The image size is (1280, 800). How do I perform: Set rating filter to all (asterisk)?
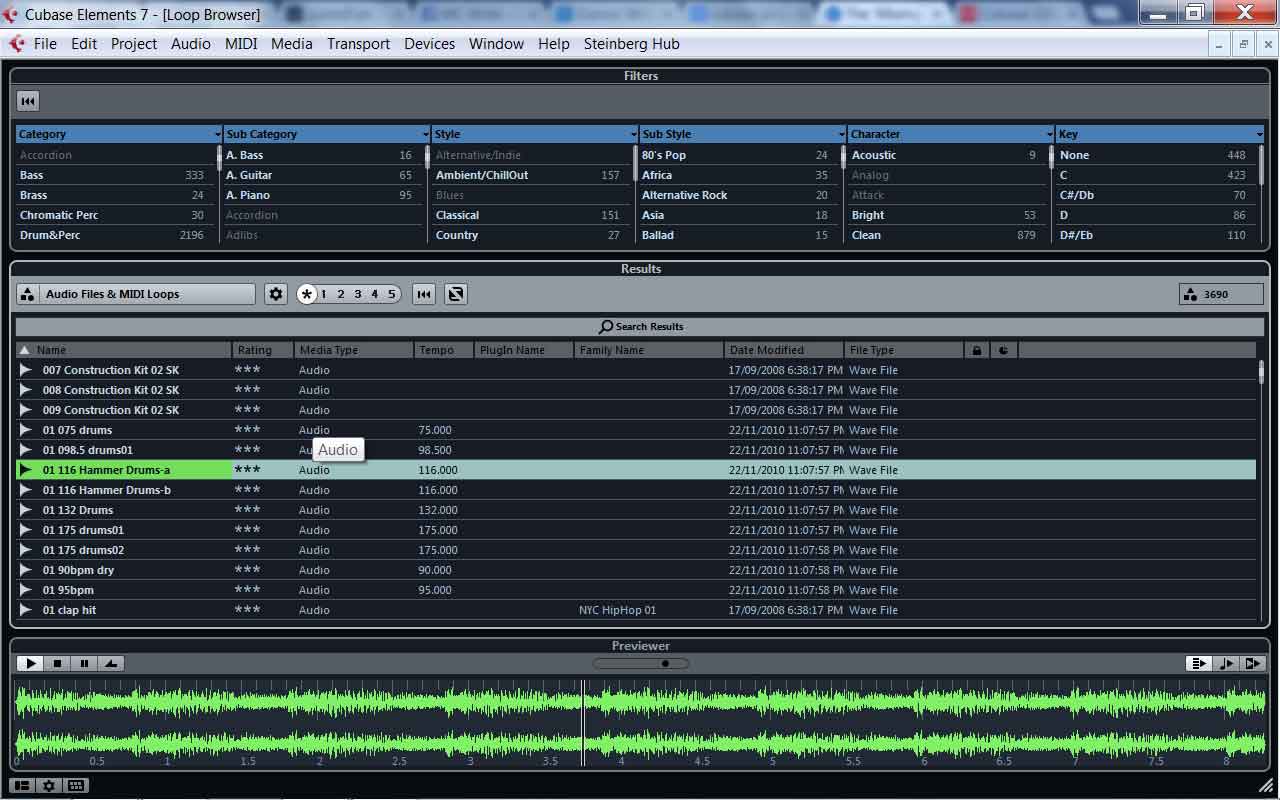click(307, 294)
